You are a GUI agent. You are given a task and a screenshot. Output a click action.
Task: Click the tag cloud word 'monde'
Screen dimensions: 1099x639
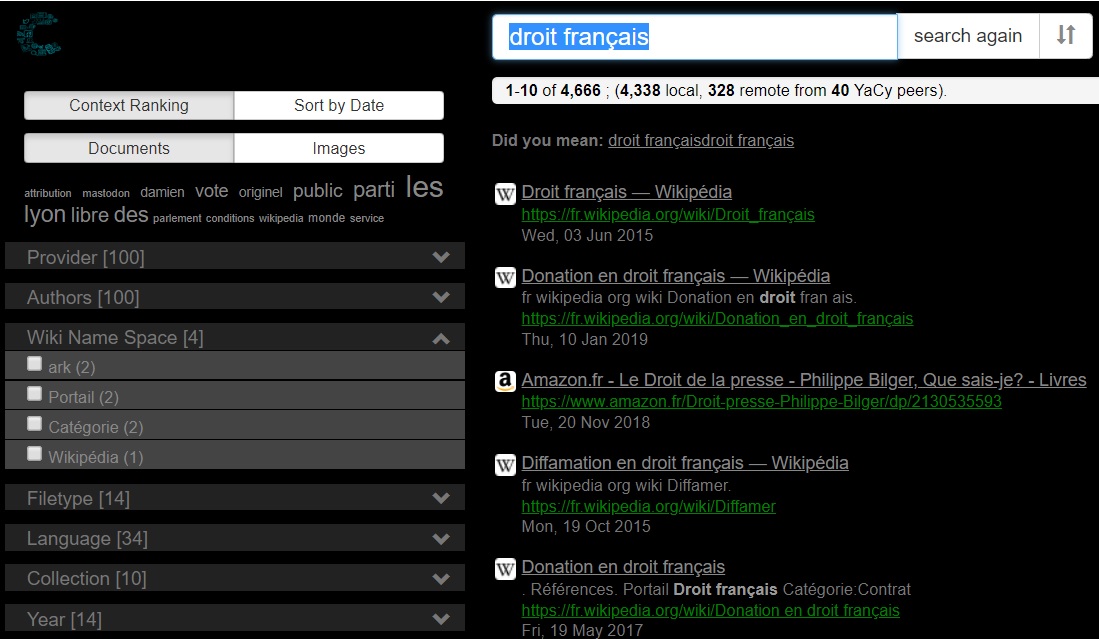tap(327, 218)
